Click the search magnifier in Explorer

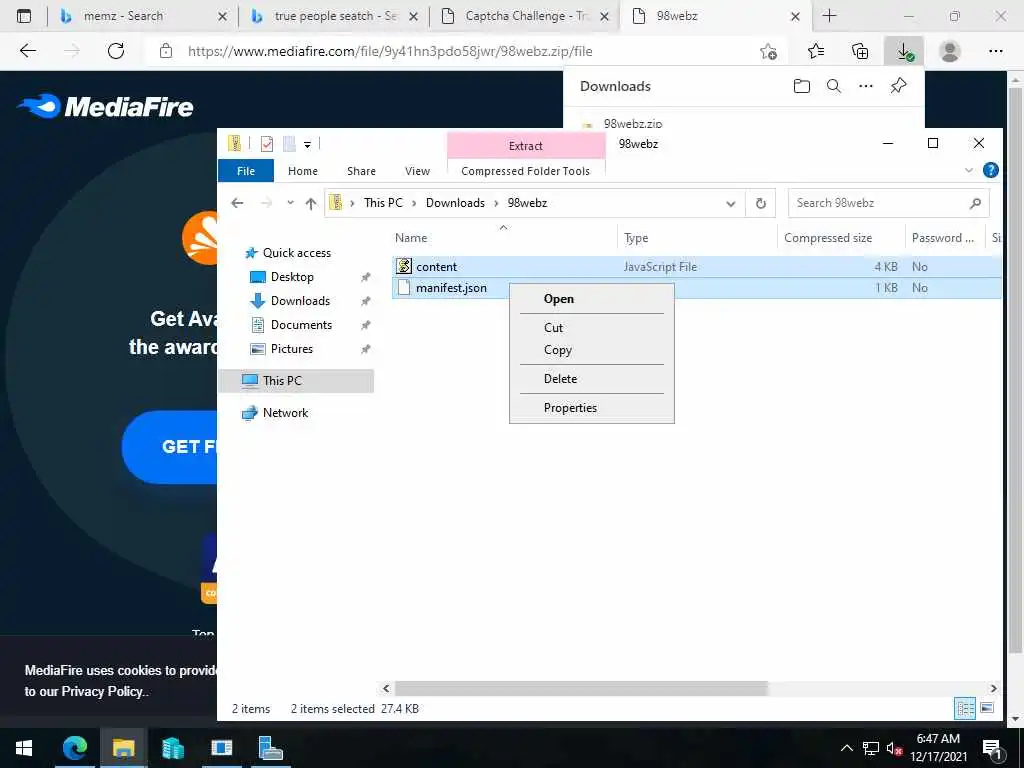coord(975,203)
